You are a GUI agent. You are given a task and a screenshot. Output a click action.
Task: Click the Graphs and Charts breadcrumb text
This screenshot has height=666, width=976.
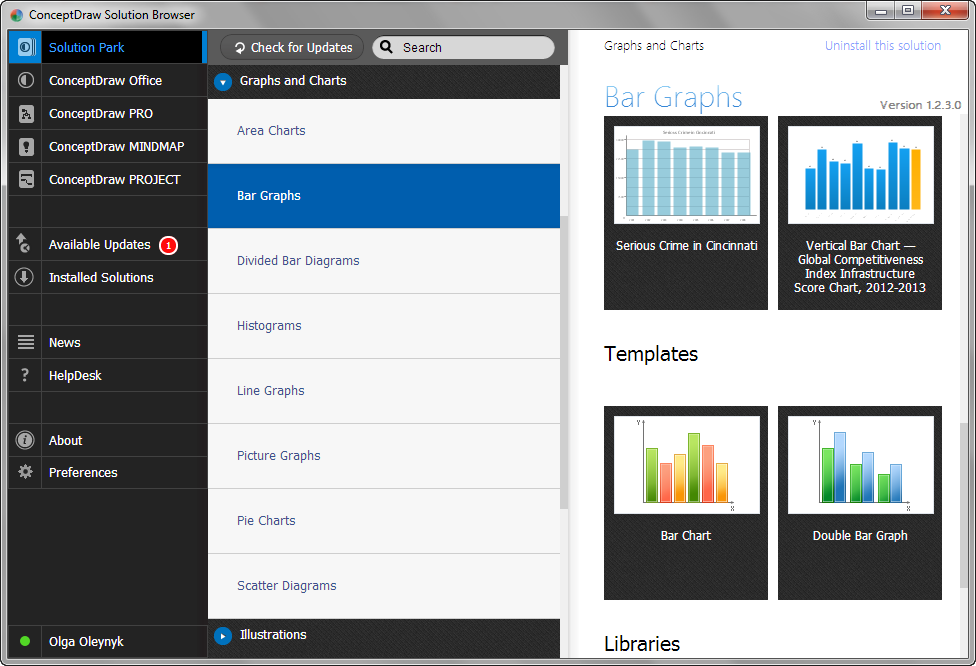tap(654, 45)
